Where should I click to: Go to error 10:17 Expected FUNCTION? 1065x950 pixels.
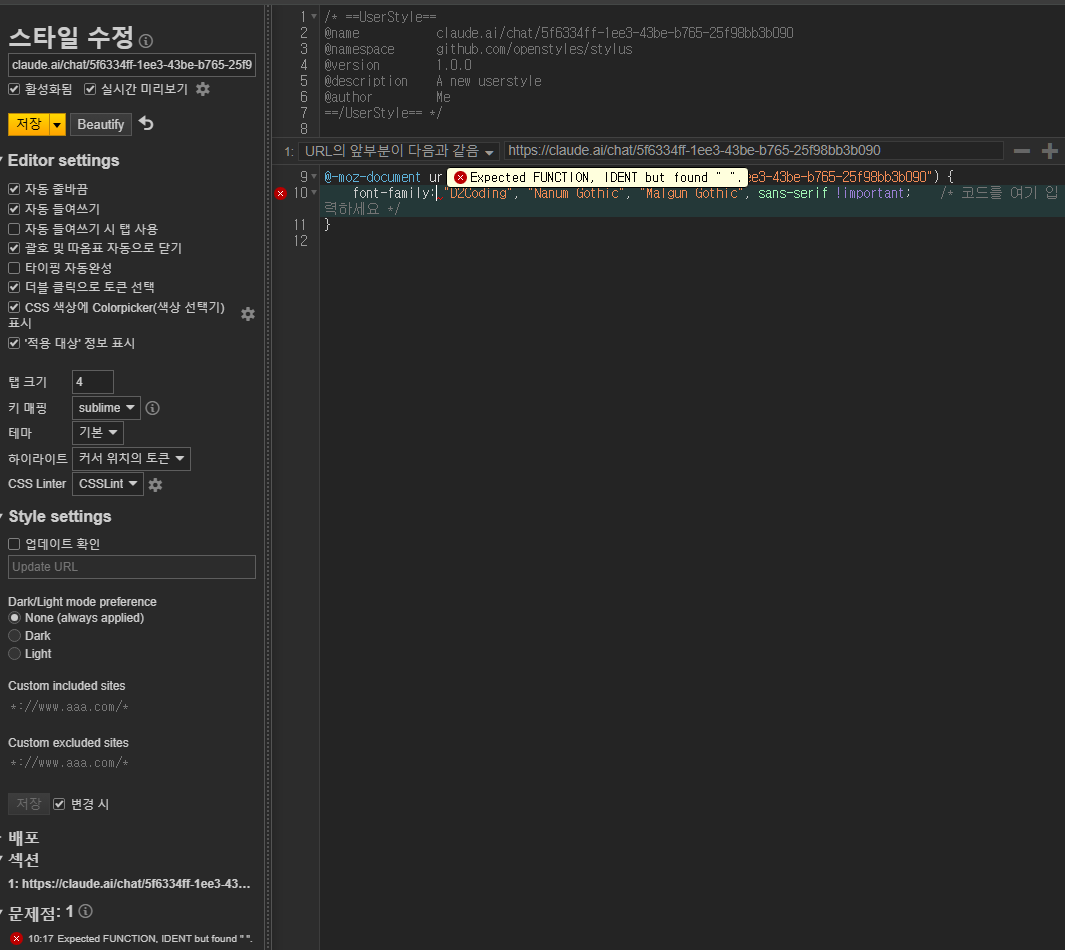pos(140,938)
